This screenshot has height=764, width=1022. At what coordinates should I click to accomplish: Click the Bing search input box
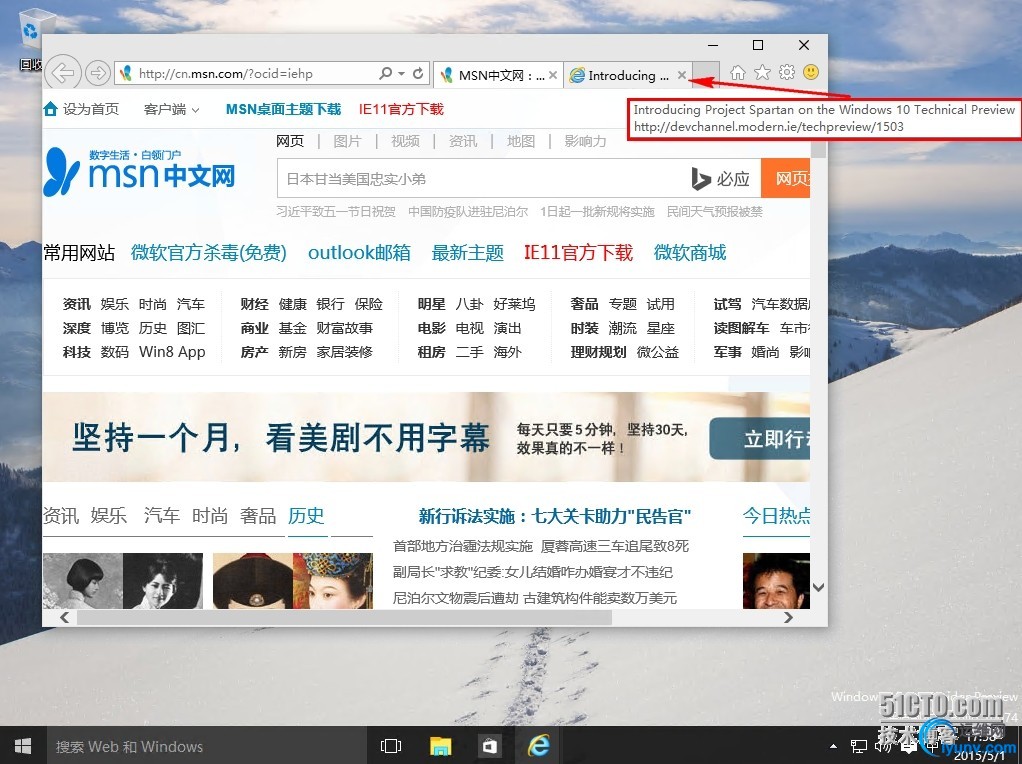click(x=482, y=179)
